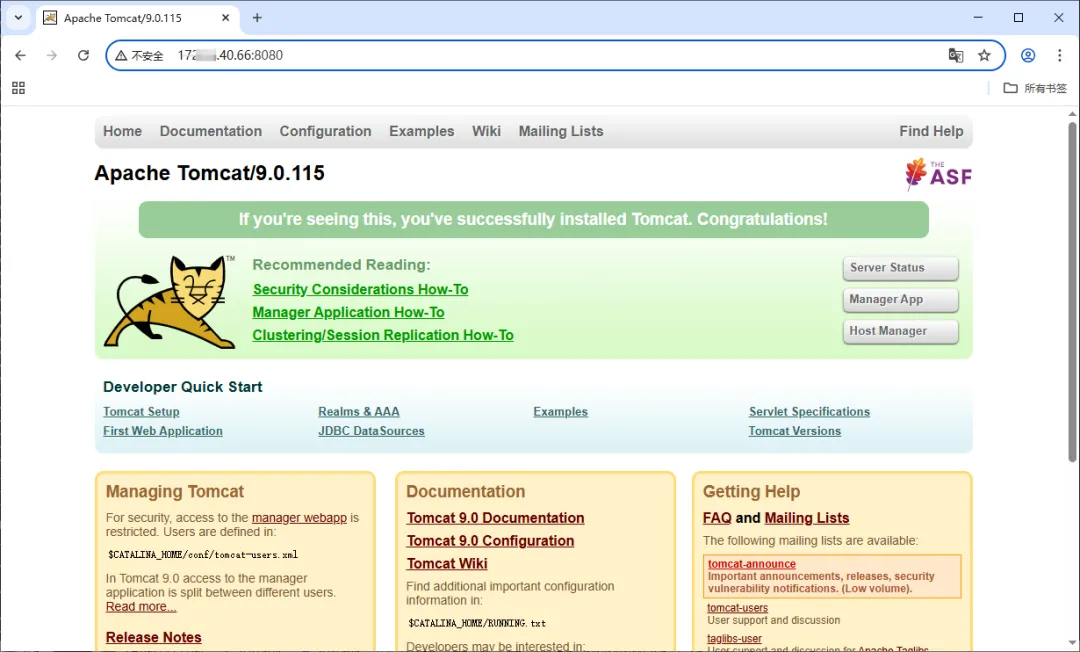Open Mailing Lists link under Getting Help
Viewport: 1080px width, 652px height.
pyautogui.click(x=807, y=518)
